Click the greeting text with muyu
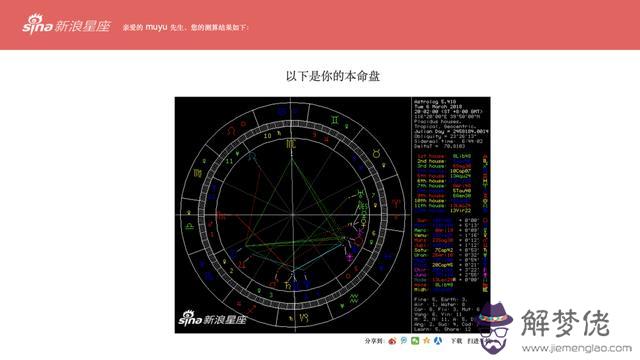The image size is (640, 360). (186, 27)
